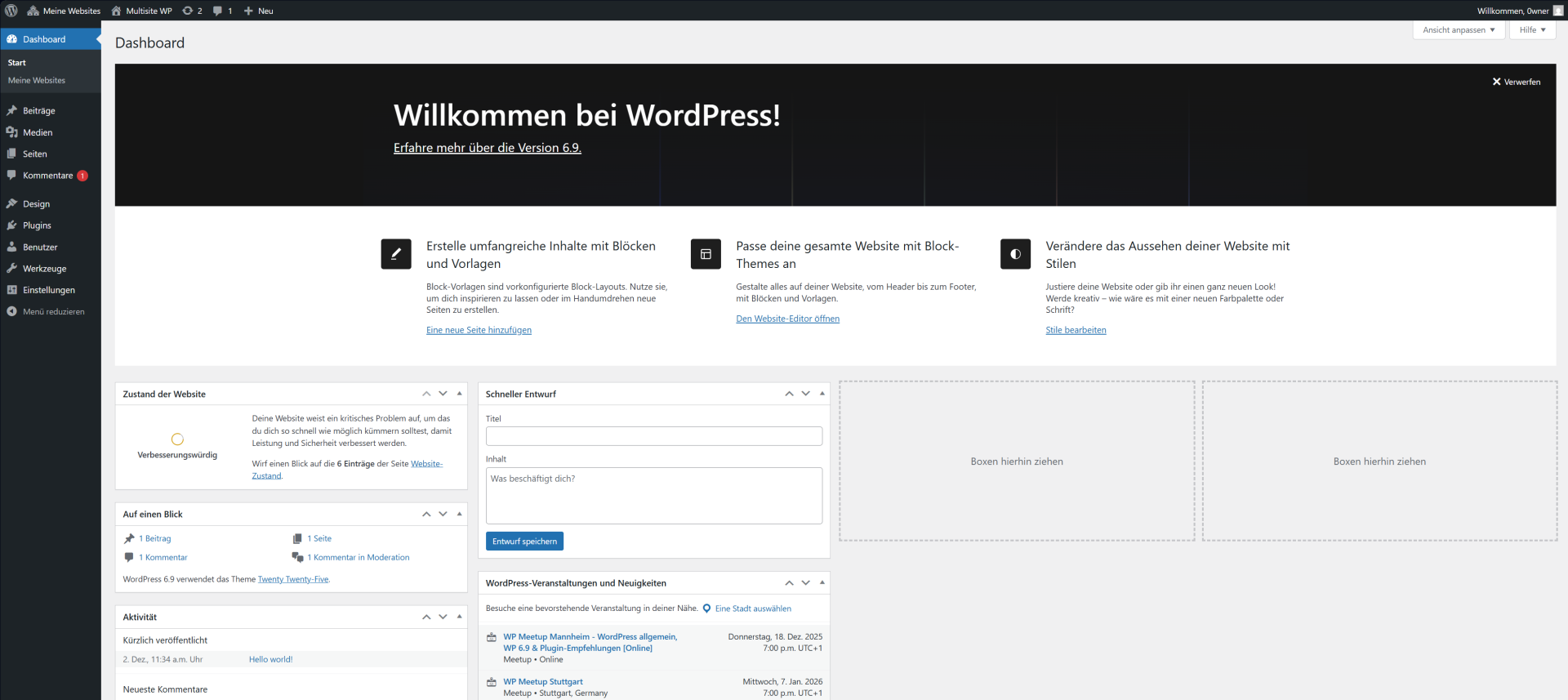This screenshot has height=700, width=1568.
Task: Open Werkzeuge from the sidebar
Action: (x=51, y=269)
